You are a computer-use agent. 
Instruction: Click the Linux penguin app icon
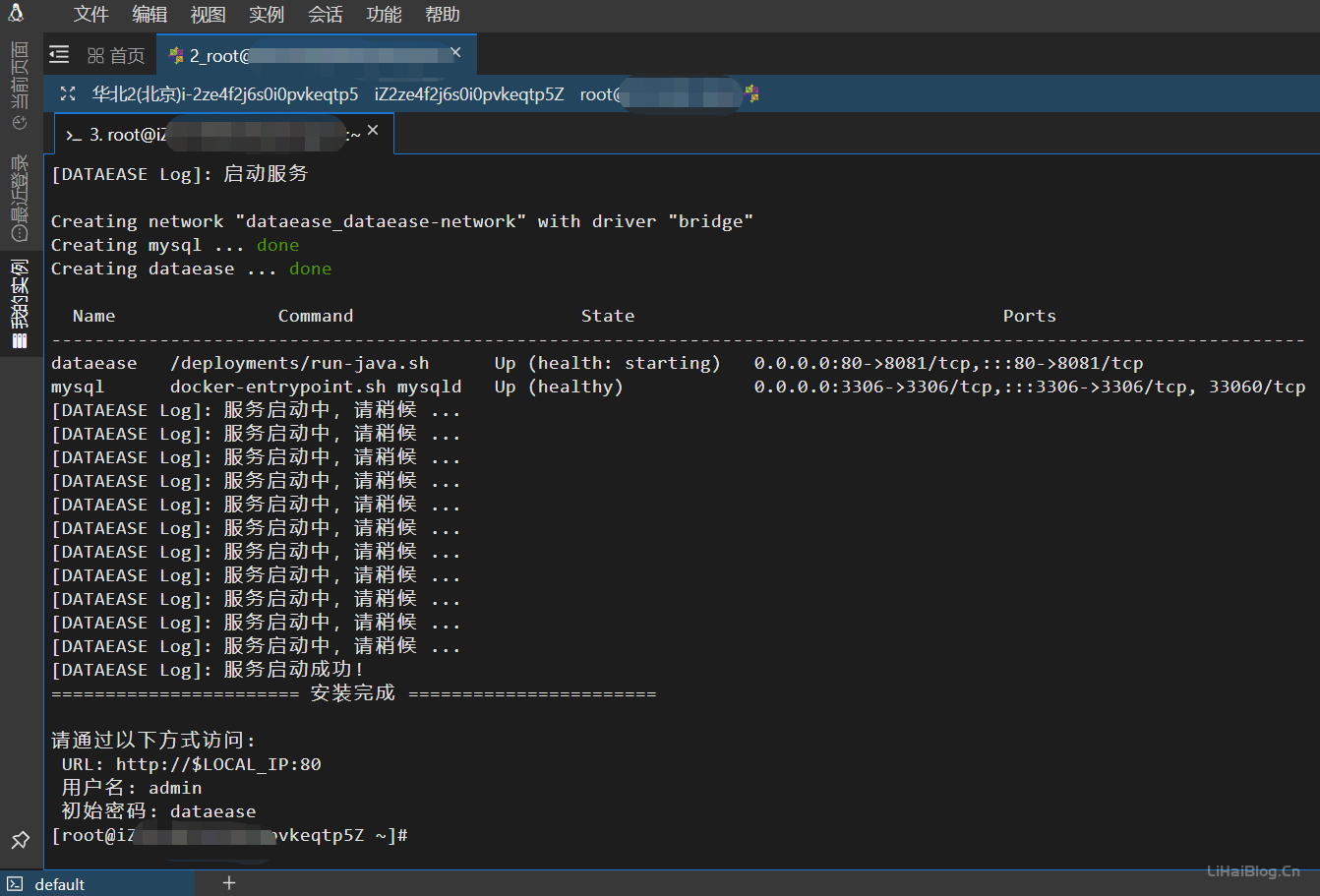(x=16, y=13)
